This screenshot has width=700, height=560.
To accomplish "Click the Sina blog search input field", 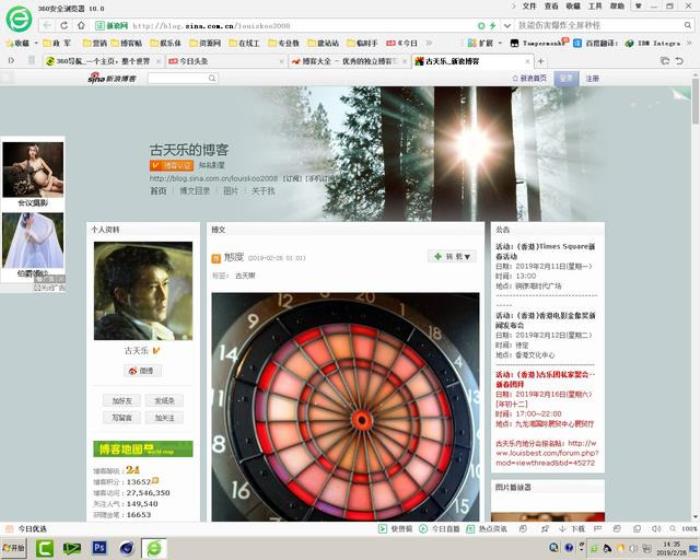I will [x=183, y=77].
